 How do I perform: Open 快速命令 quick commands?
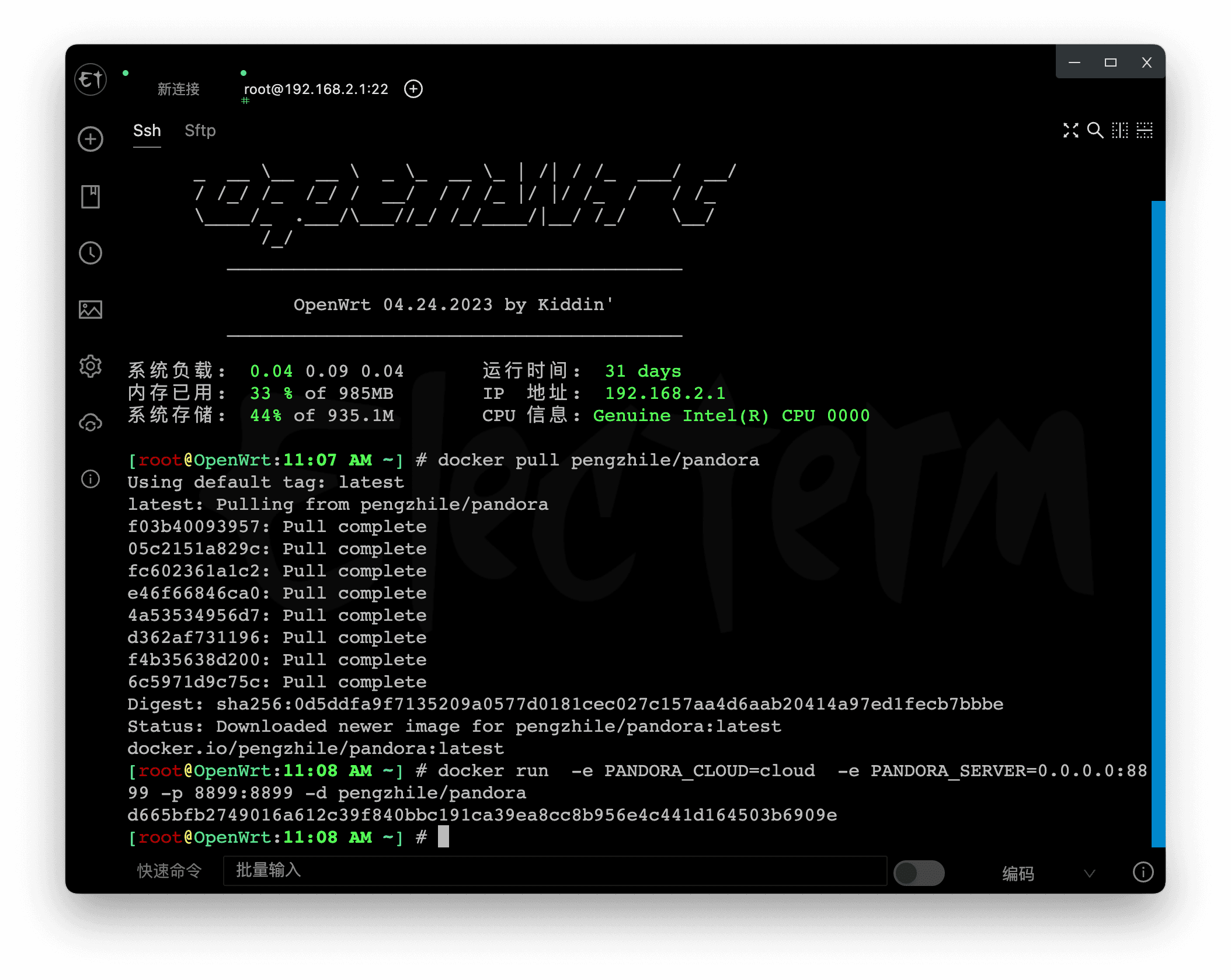tap(169, 871)
